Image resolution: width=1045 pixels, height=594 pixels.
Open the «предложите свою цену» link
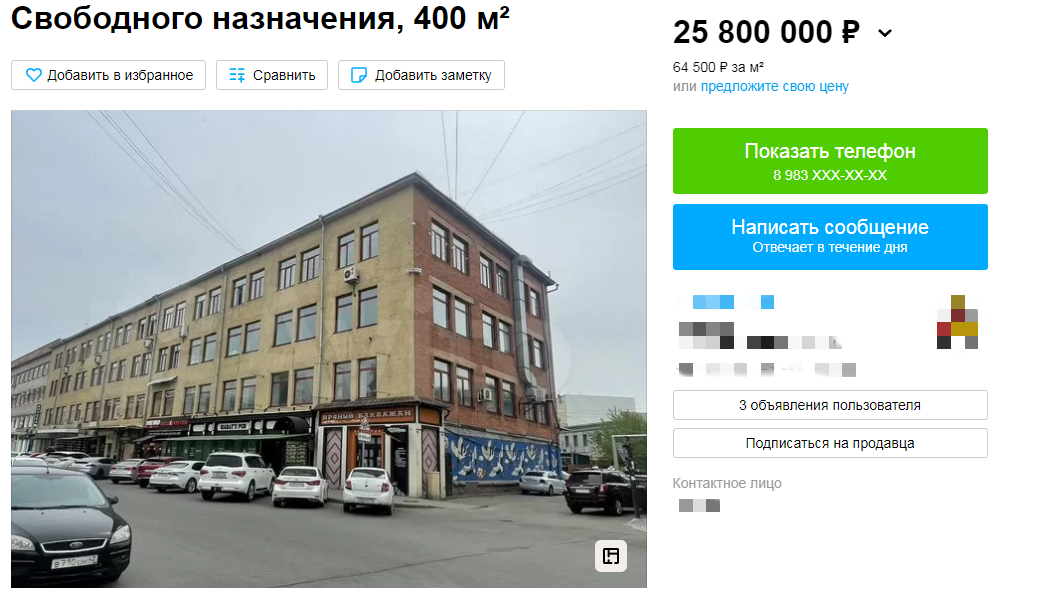[x=774, y=87]
